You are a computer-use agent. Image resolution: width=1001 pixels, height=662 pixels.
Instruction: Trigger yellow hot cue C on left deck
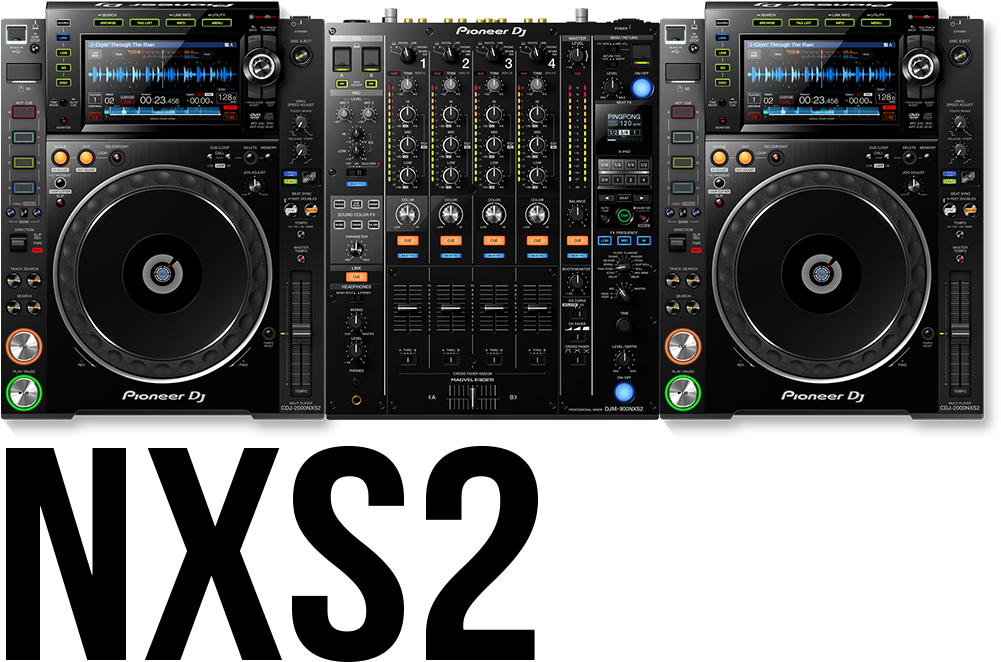point(24,162)
